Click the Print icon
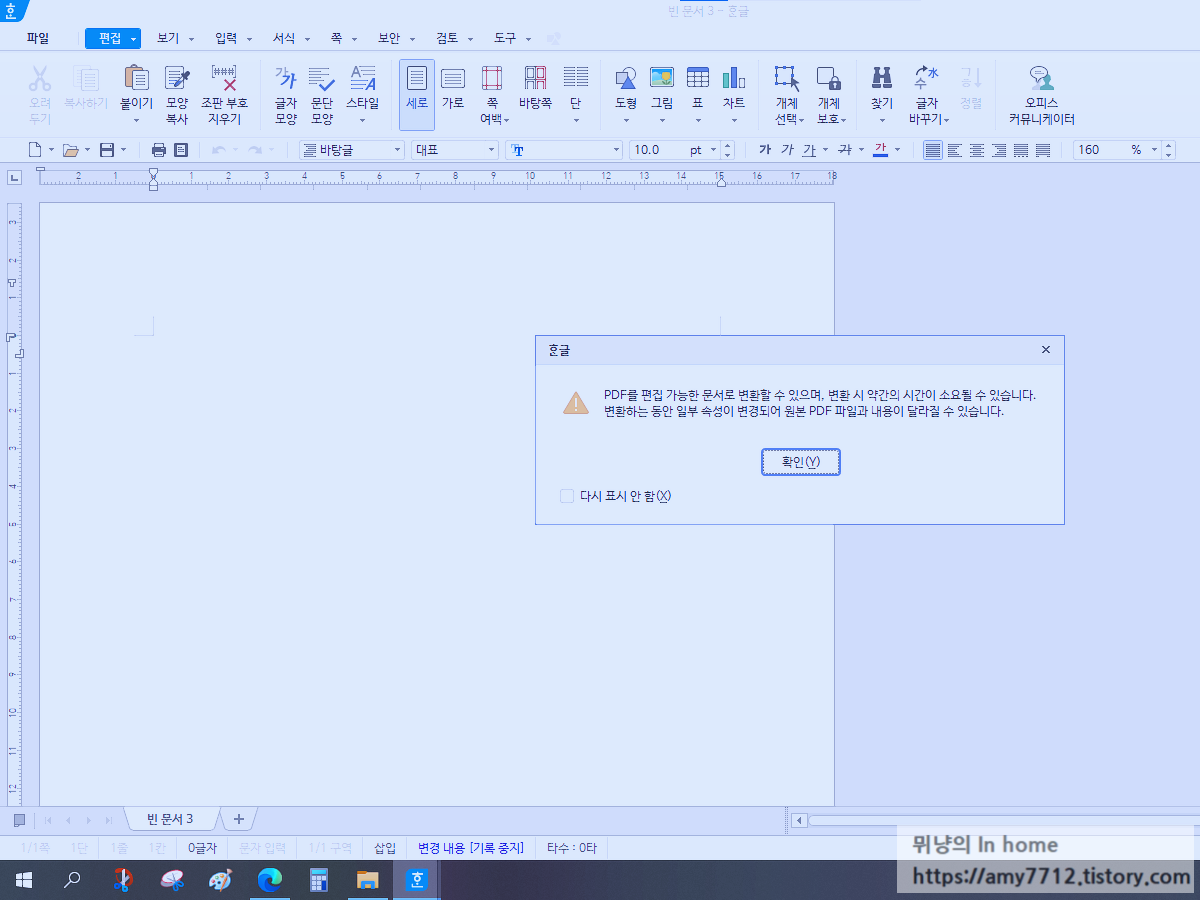The image size is (1200, 900). (159, 150)
